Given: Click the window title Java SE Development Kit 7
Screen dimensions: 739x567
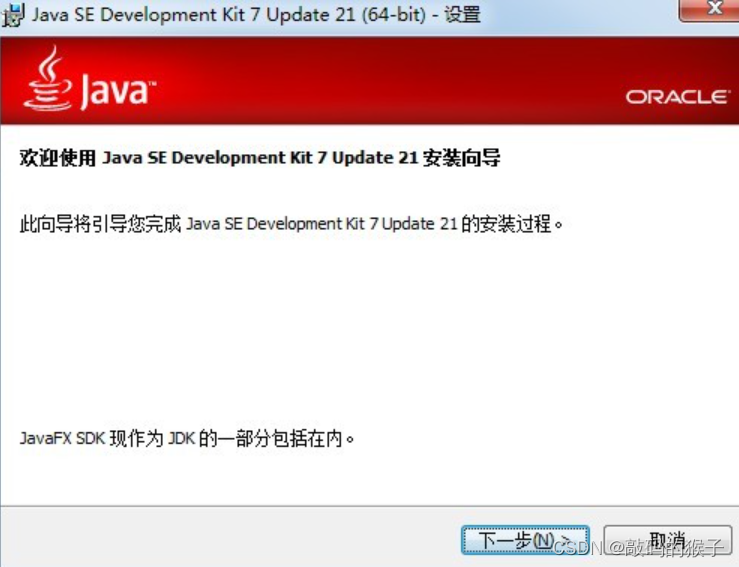Looking at the screenshot, I should [256, 15].
